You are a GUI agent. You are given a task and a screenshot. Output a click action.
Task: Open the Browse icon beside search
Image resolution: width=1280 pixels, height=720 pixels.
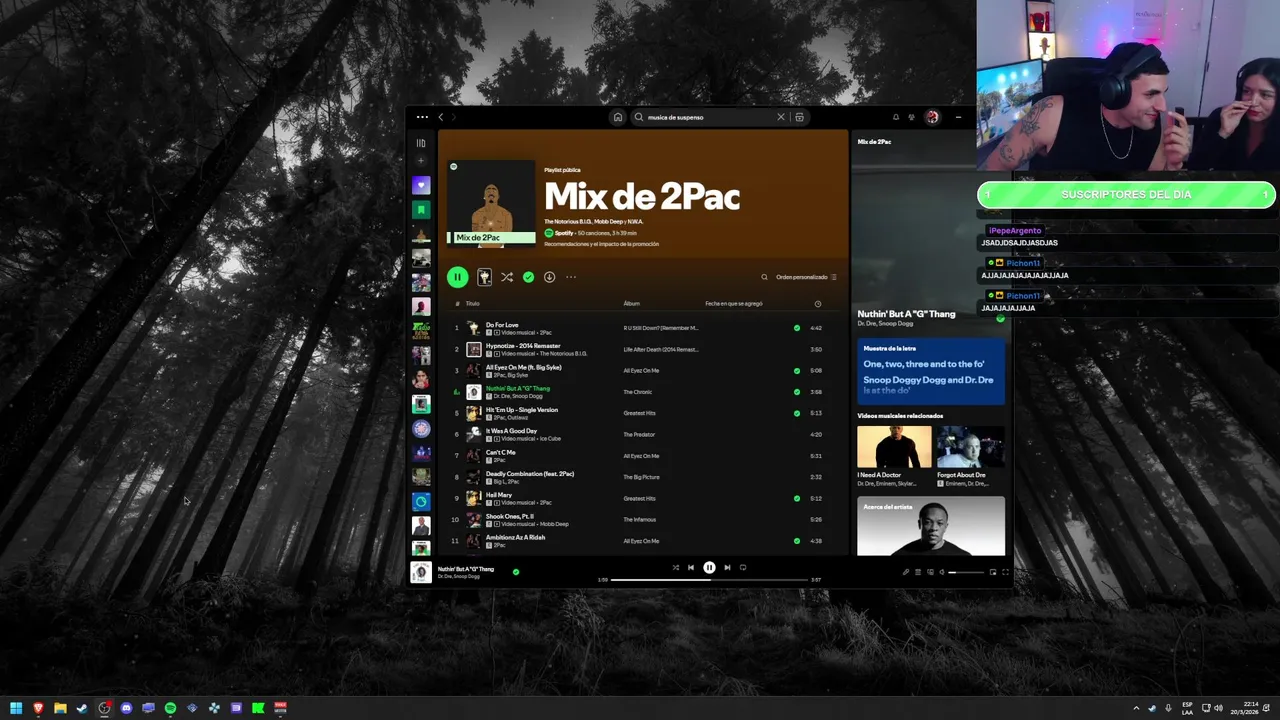pyautogui.click(x=799, y=117)
